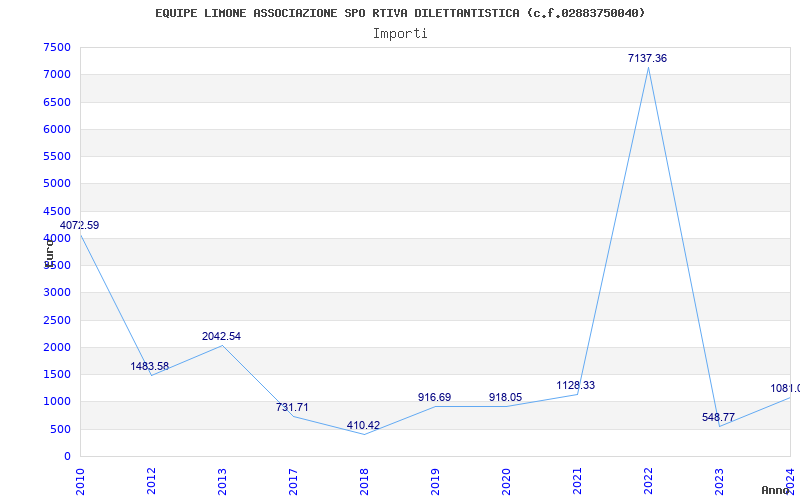Click the y-axis tick 500

tap(61, 429)
